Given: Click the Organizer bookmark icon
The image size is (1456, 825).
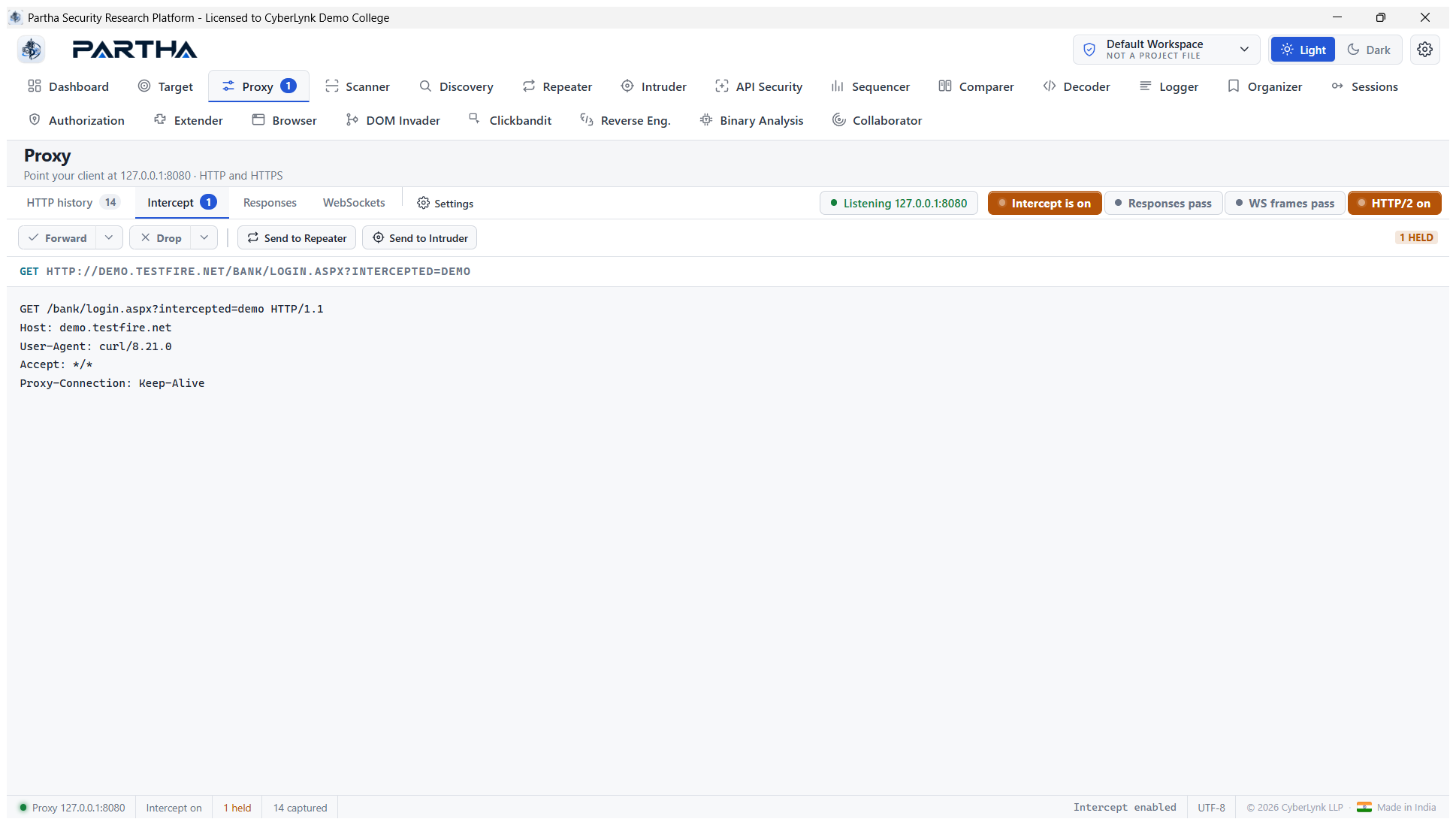Looking at the screenshot, I should 1234,86.
